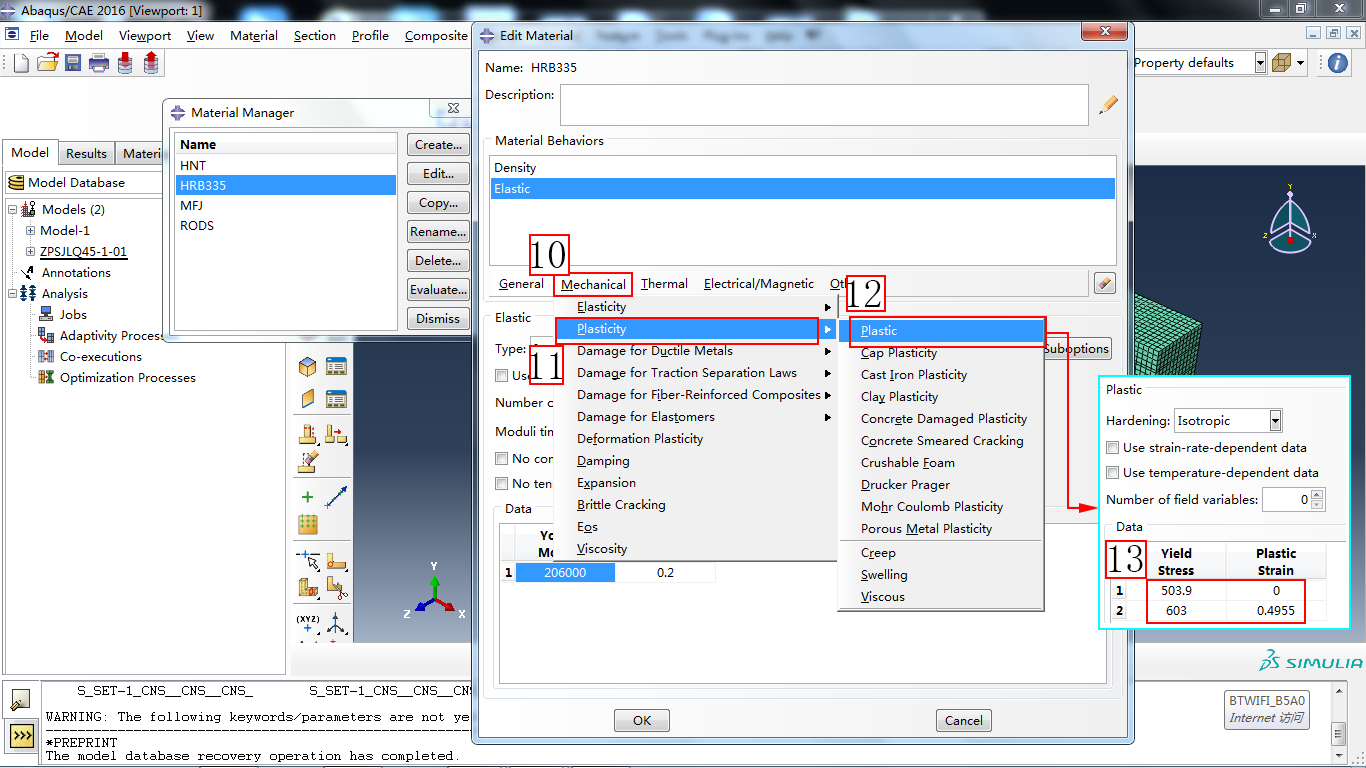Screen dimensions: 1366x768
Task: Click Jobs in the model tree
Action: [73, 314]
